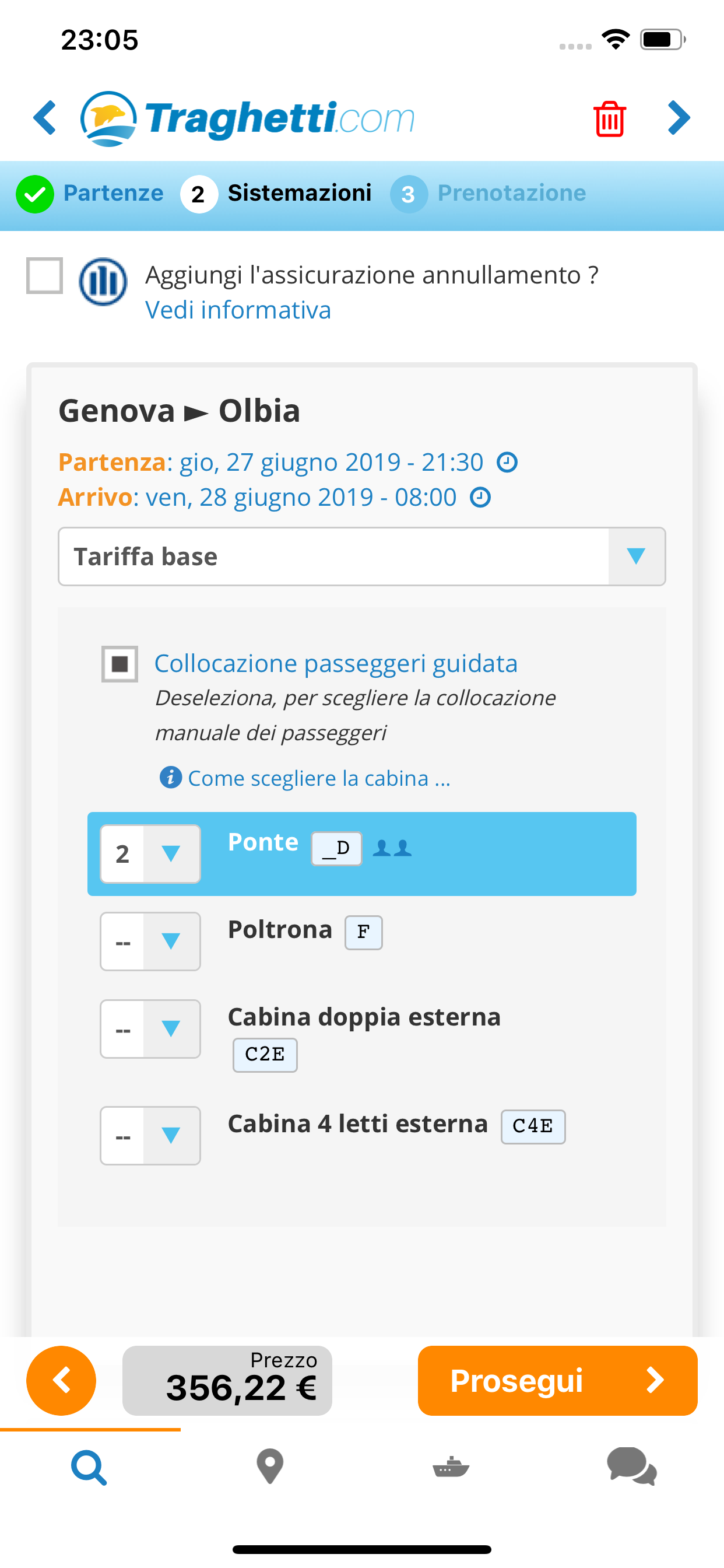The image size is (724, 1568).
Task: Open the search tab icon
Action: coord(89,1467)
